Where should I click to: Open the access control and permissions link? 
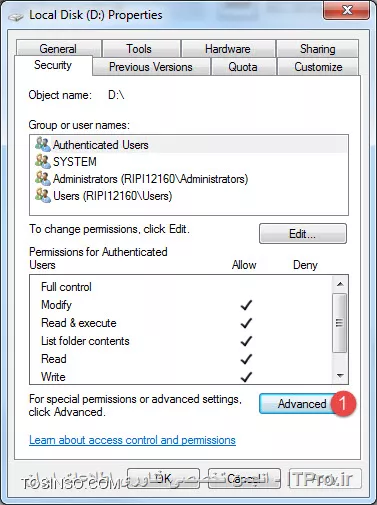(x=132, y=440)
